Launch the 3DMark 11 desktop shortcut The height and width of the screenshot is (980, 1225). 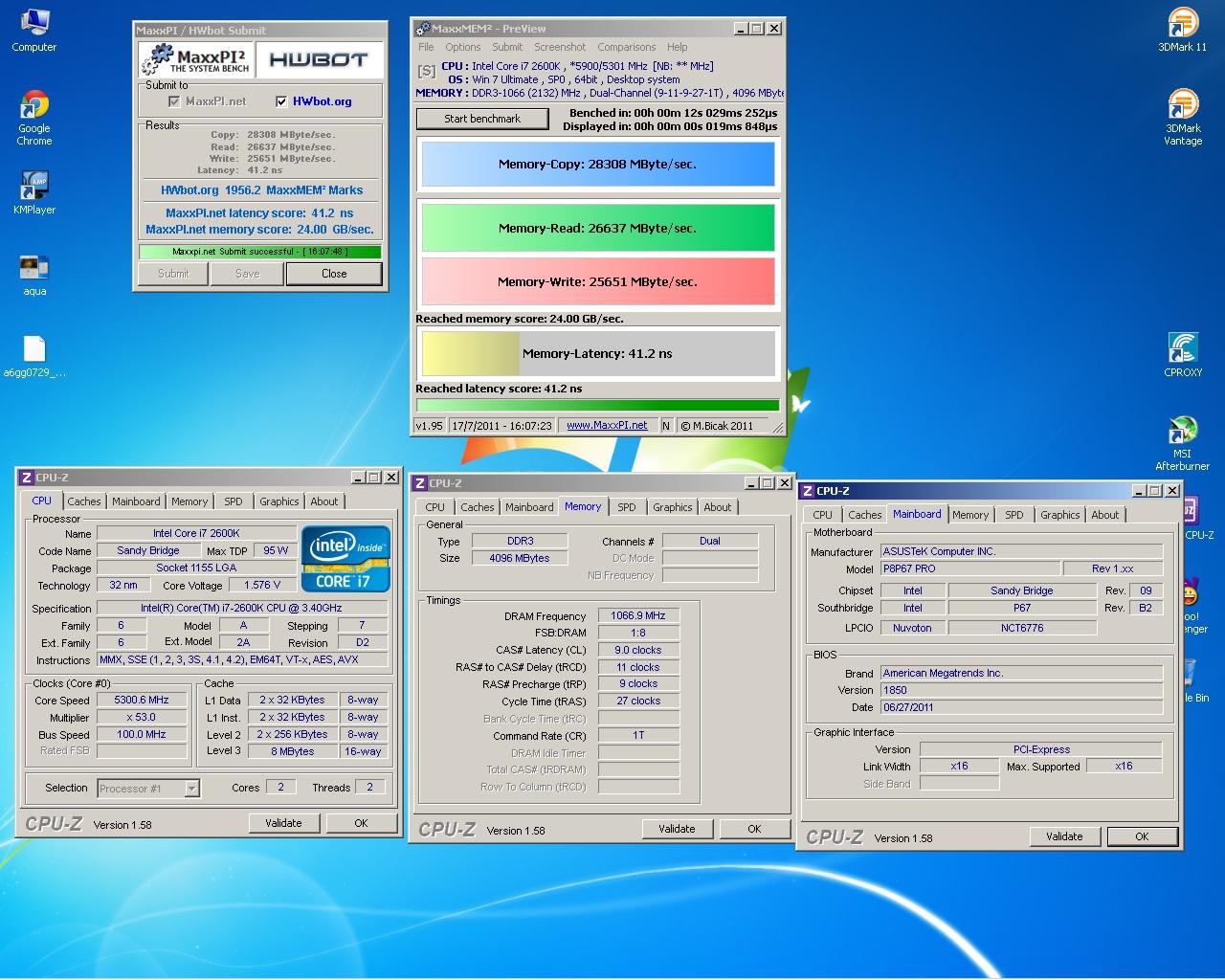point(1183,30)
